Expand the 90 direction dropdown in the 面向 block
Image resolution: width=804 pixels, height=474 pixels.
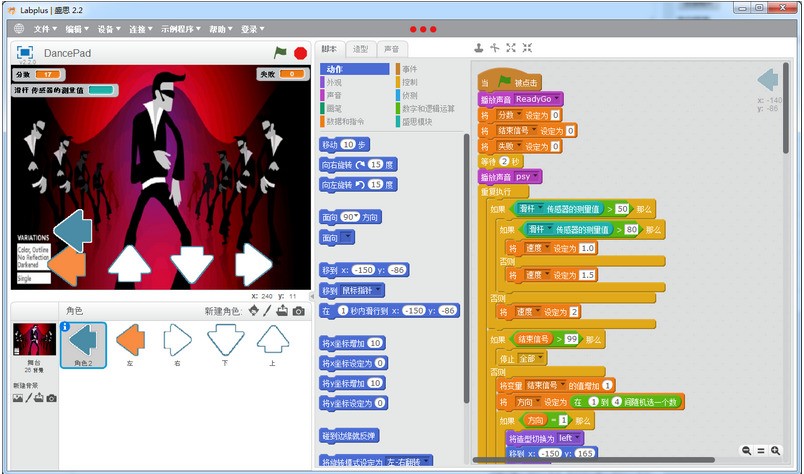tap(358, 217)
